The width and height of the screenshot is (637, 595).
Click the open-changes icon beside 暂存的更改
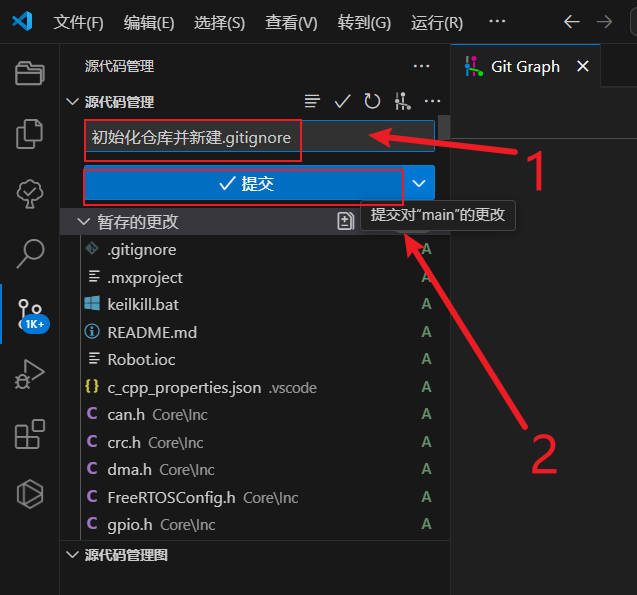tap(345, 221)
